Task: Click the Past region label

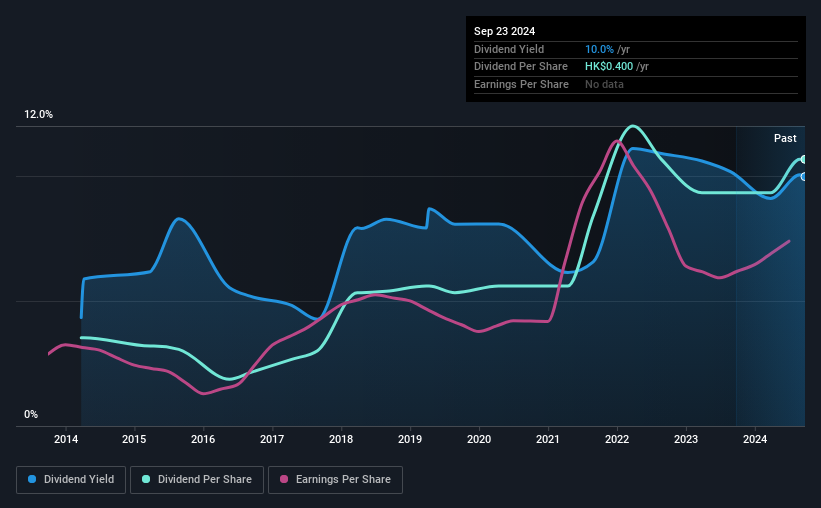Action: (785, 138)
